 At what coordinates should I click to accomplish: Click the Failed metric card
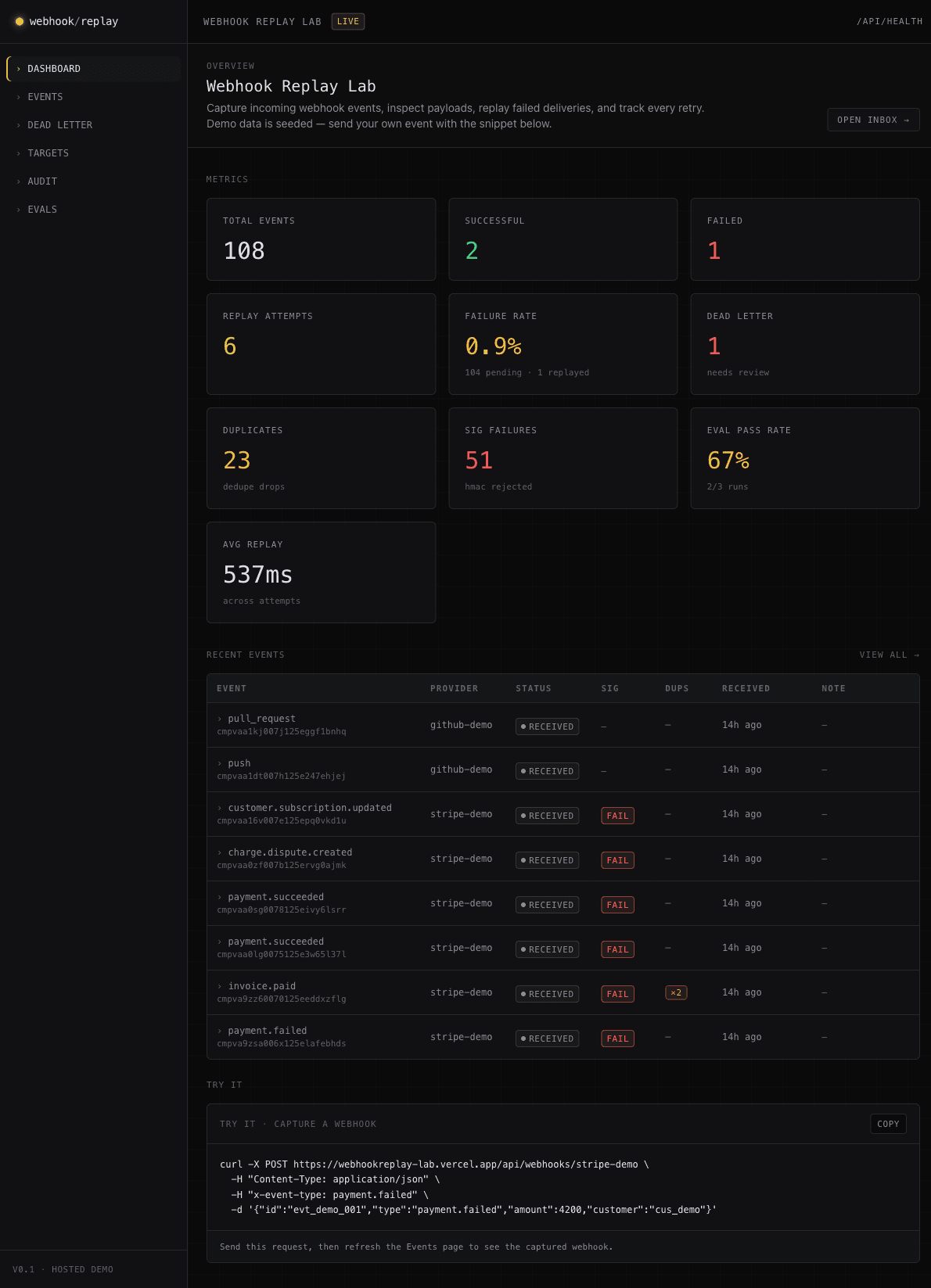[805, 239]
